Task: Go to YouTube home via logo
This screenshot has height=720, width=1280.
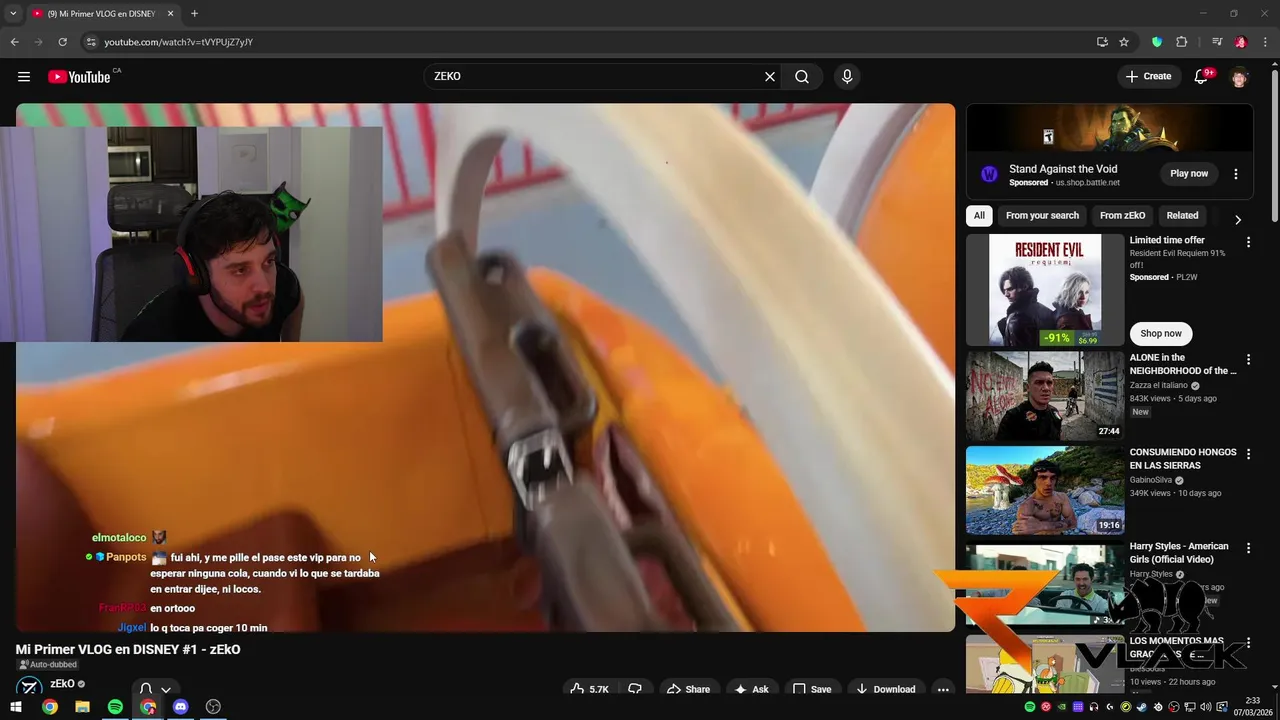Action: click(79, 77)
